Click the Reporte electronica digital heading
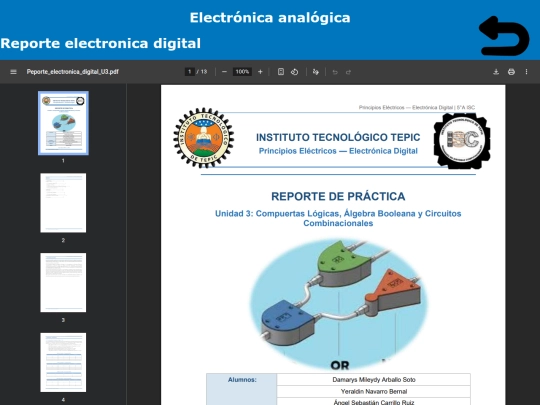This screenshot has height=405, width=540. point(101,43)
